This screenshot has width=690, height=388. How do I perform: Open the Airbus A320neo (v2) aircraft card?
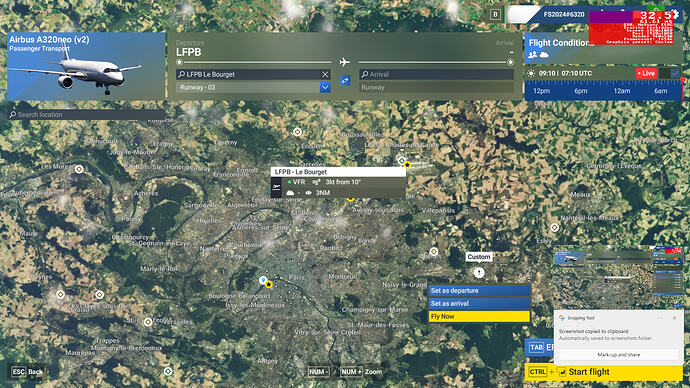point(86,66)
